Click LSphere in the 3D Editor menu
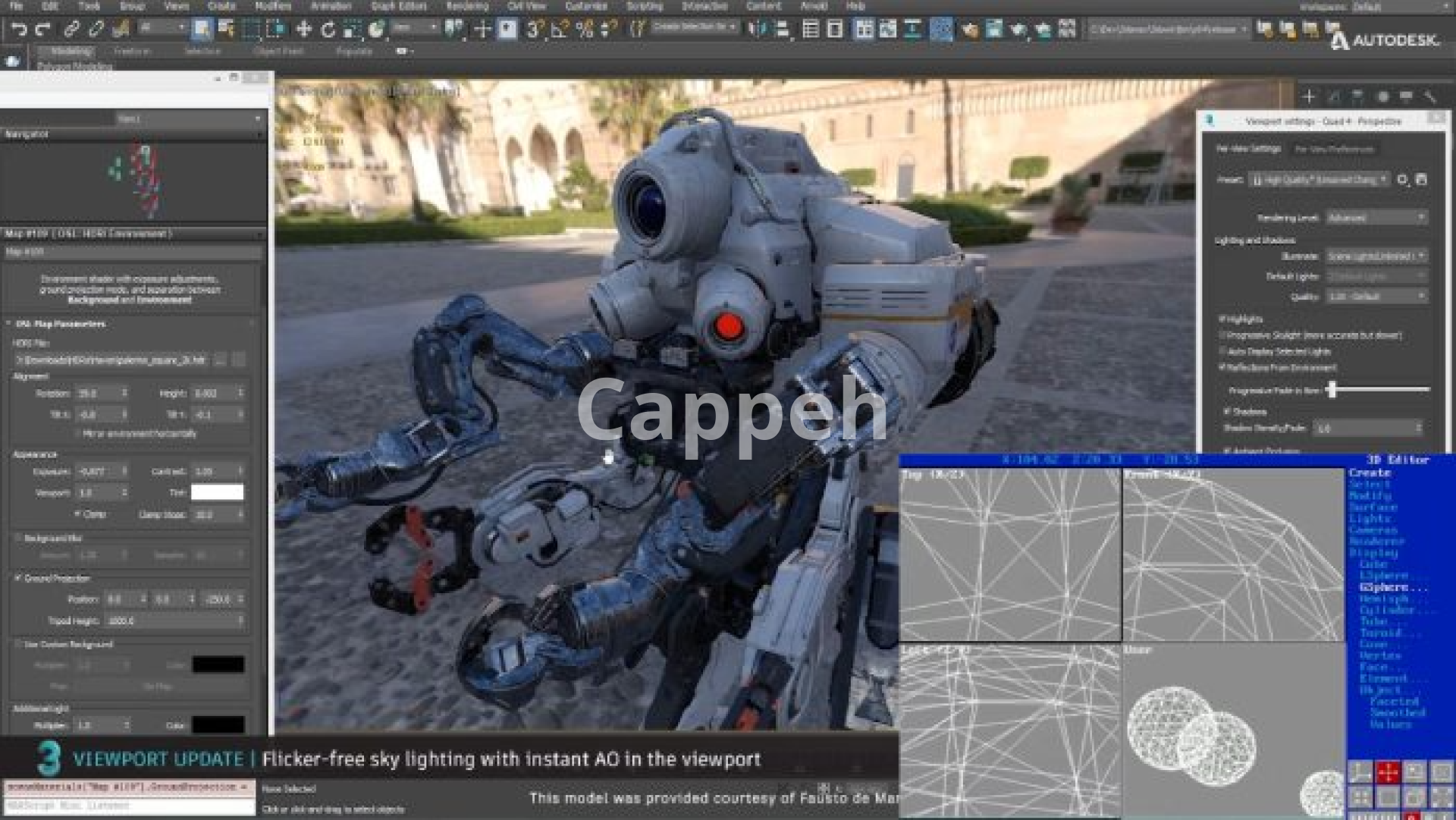 [1383, 576]
